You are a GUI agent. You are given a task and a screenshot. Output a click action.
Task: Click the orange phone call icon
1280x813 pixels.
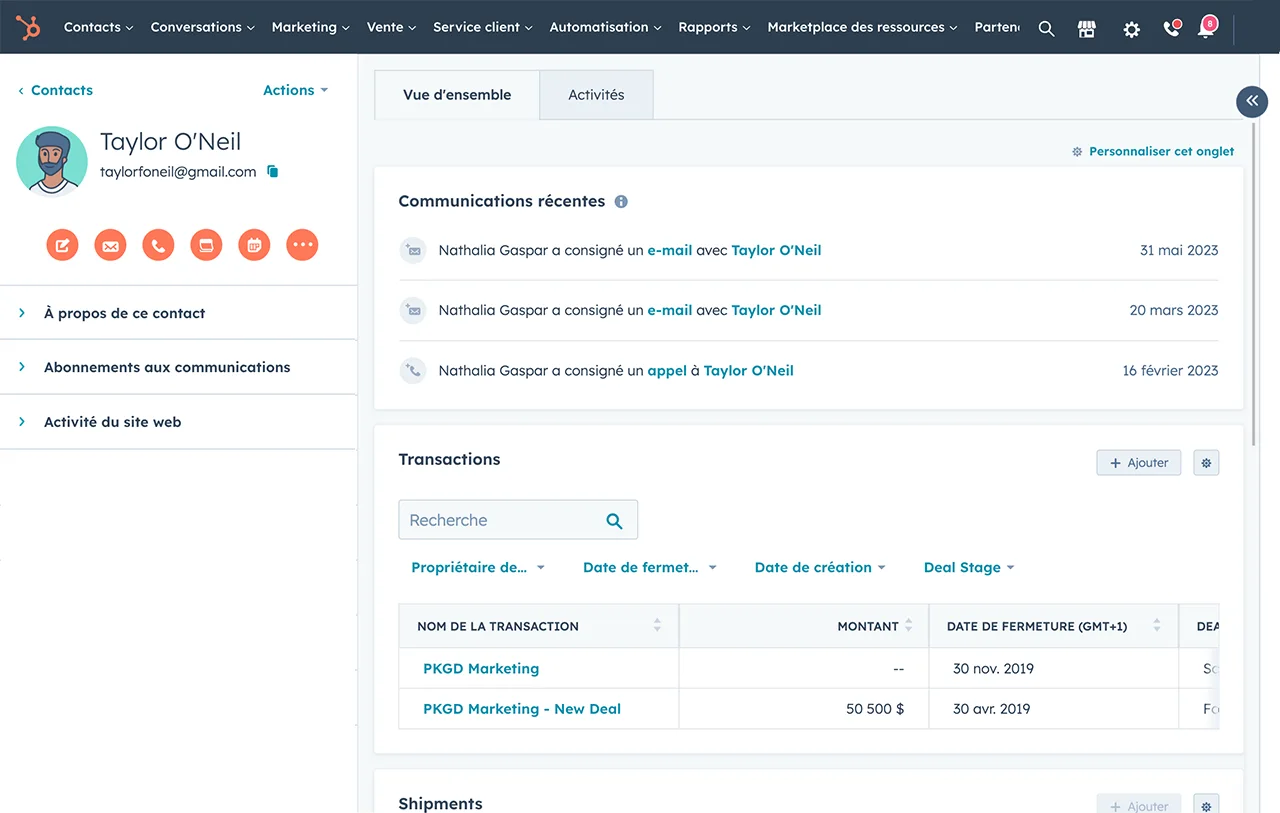click(x=158, y=245)
